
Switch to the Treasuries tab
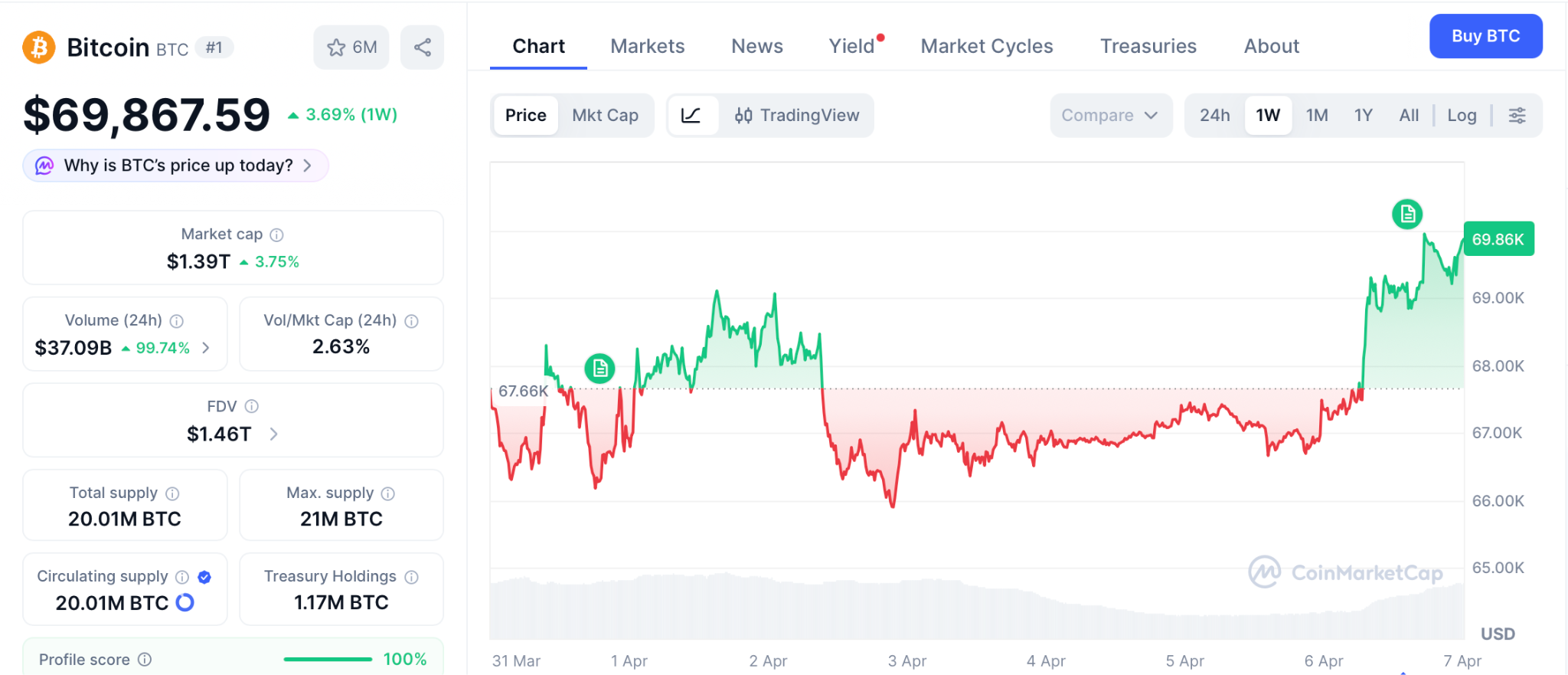[x=1148, y=47]
